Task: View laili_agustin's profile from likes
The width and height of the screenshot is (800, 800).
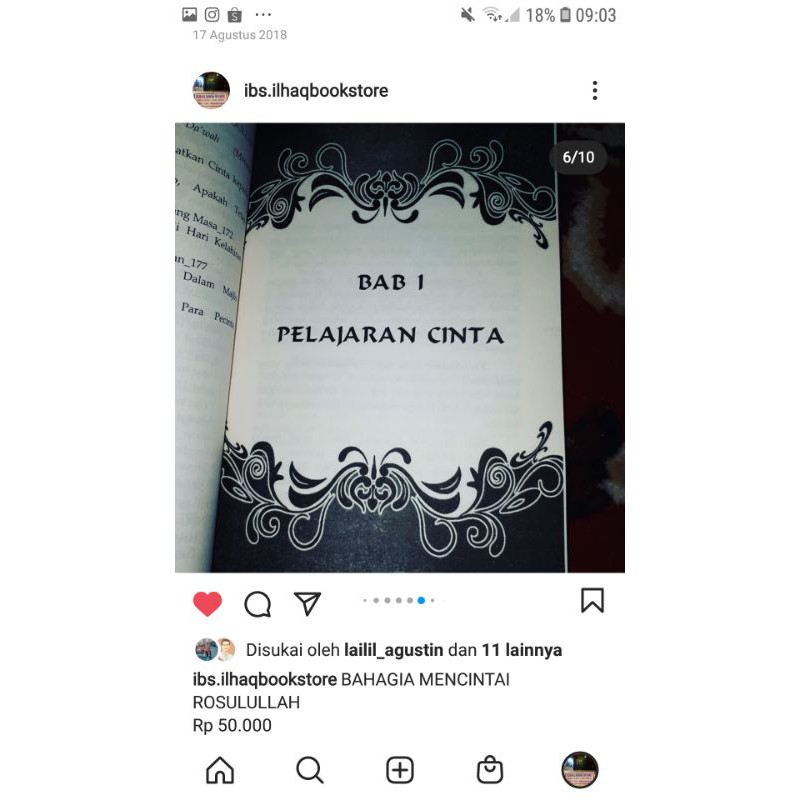Action: (394, 650)
